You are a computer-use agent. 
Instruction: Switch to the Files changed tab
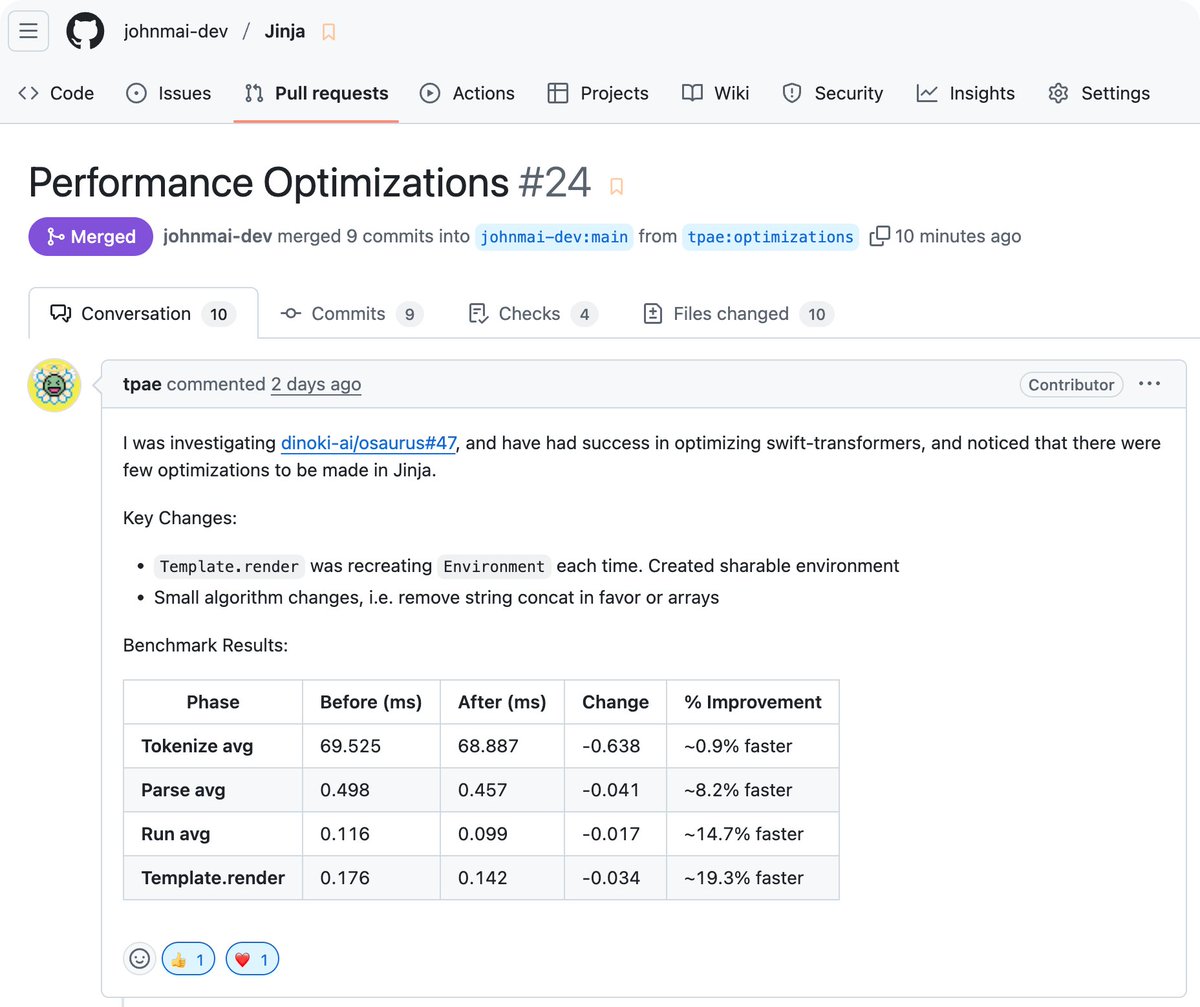point(737,314)
